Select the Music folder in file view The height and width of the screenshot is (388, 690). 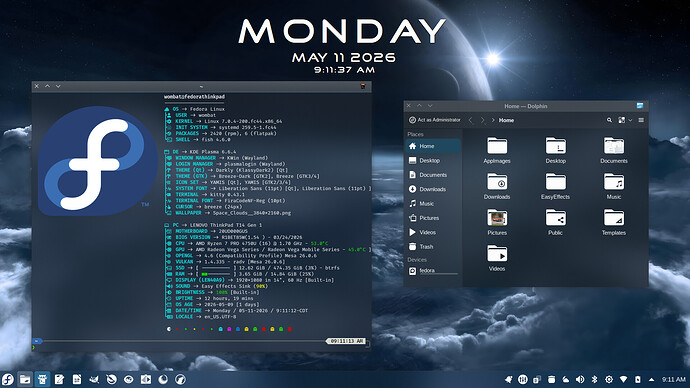(x=614, y=186)
